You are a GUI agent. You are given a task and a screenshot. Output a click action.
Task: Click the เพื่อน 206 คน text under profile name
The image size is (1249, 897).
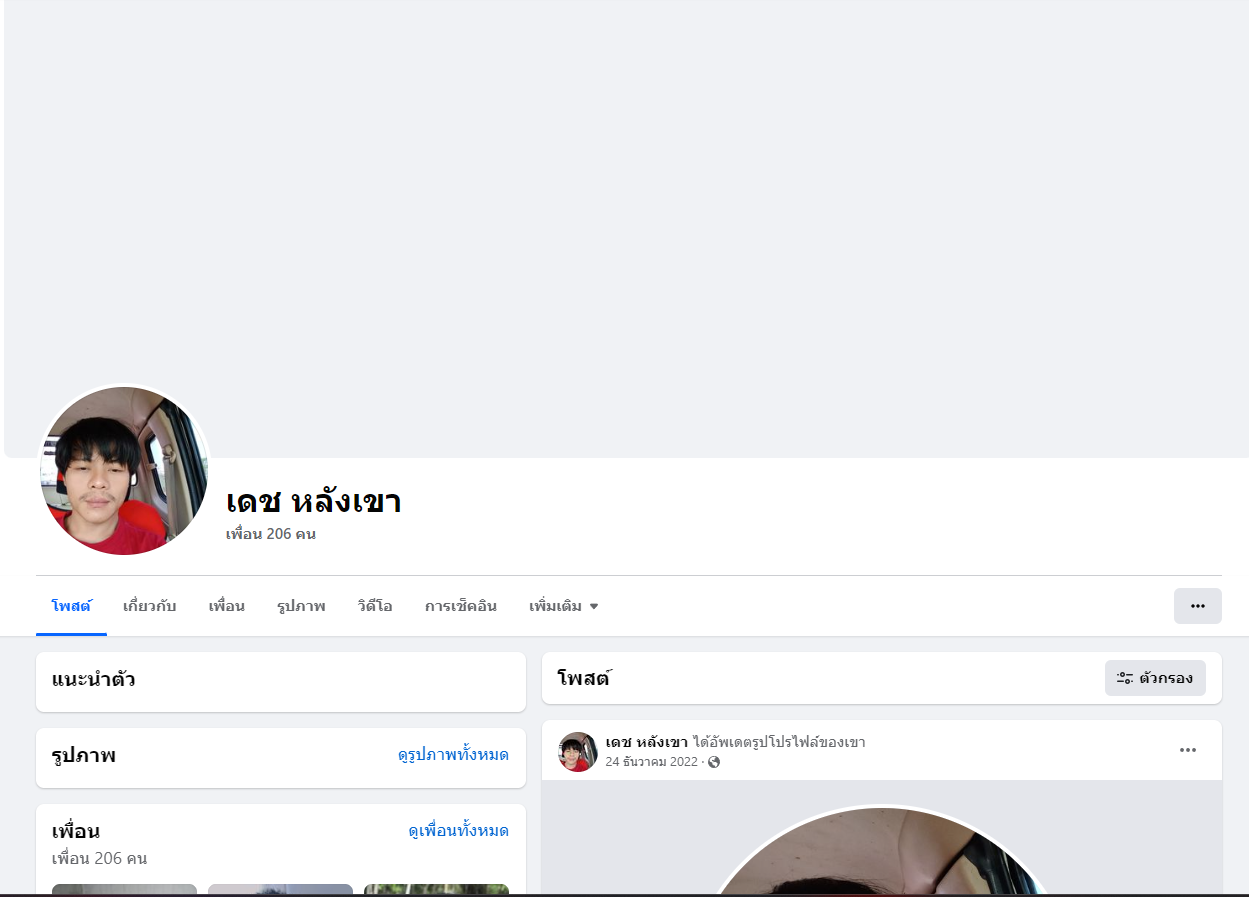coord(271,534)
